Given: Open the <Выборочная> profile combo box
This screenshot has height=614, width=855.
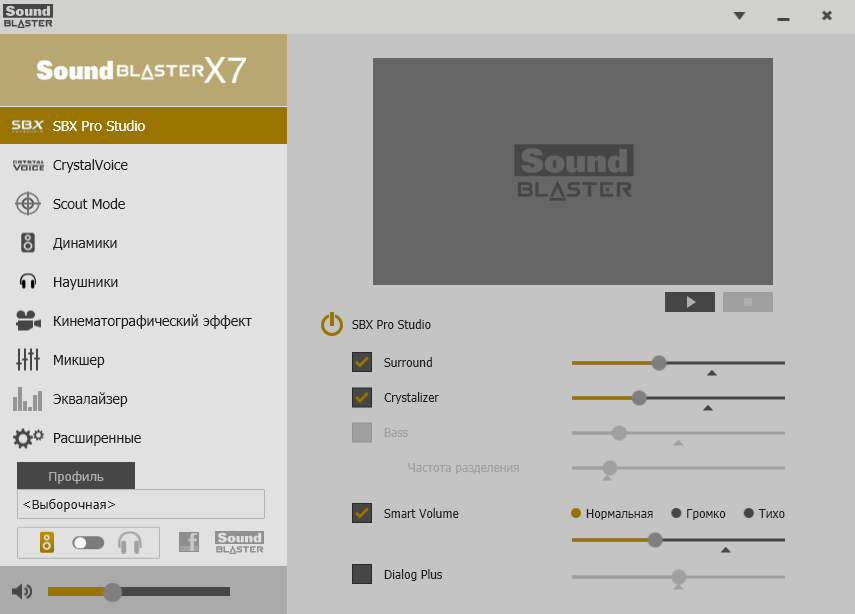Looking at the screenshot, I should [141, 504].
